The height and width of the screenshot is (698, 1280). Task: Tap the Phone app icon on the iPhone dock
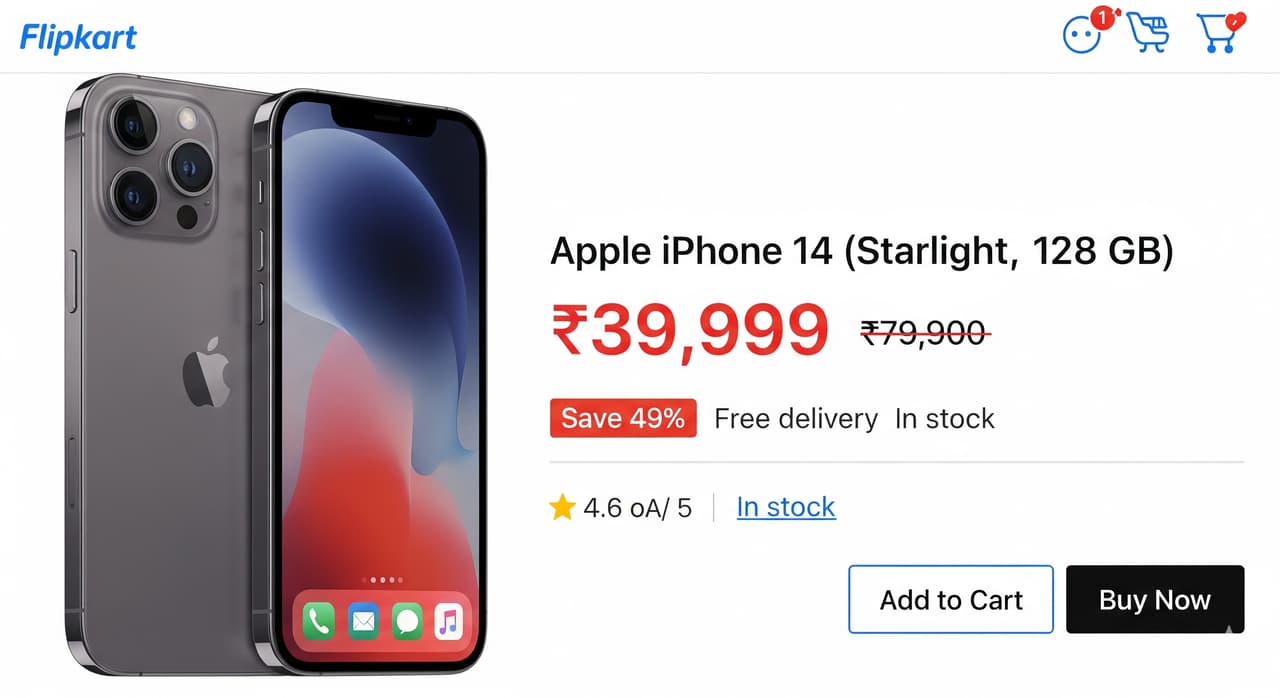click(319, 623)
